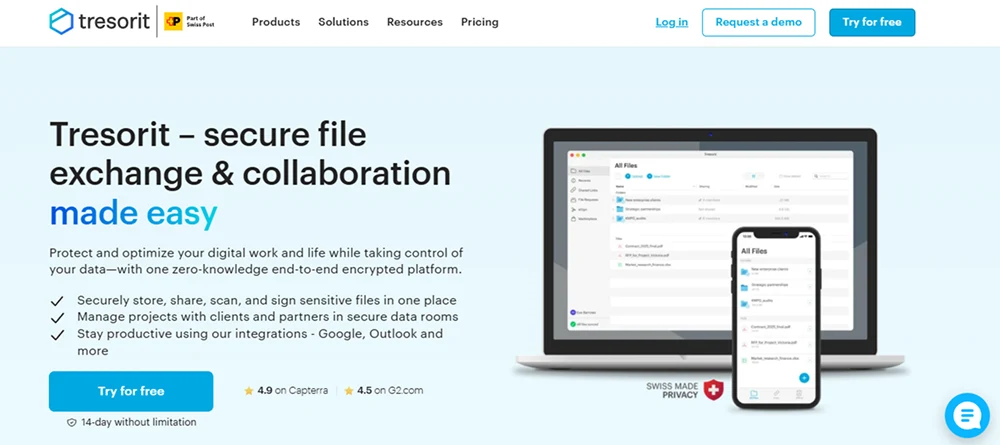Open the Resources dropdown
The width and height of the screenshot is (1000, 445).
coord(414,22)
